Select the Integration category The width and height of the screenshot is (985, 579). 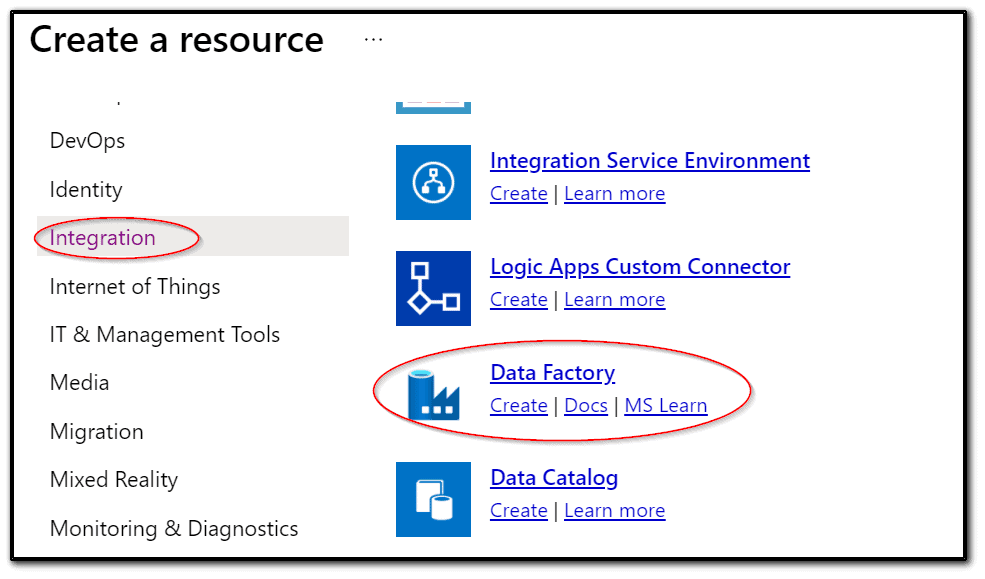pyautogui.click(x=102, y=237)
